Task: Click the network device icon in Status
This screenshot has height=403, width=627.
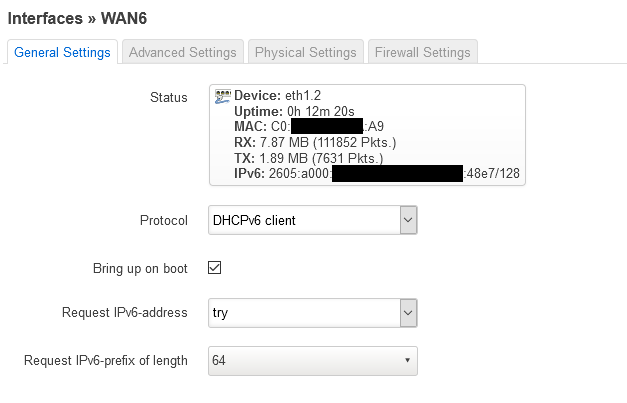Action: [x=223, y=96]
